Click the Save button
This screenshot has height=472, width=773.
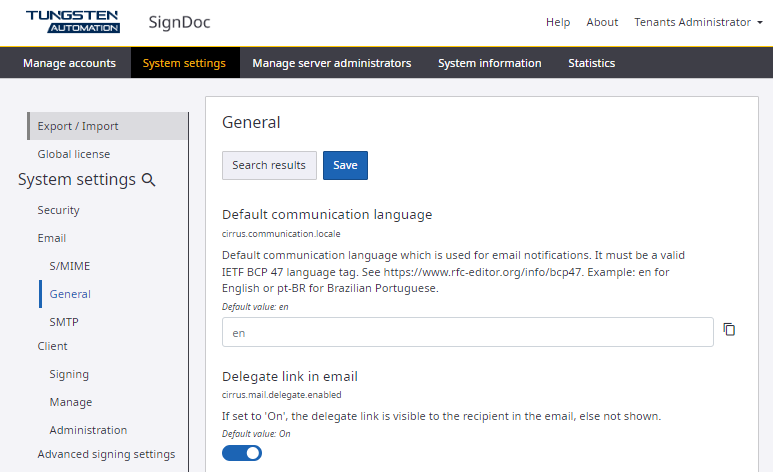[345, 165]
